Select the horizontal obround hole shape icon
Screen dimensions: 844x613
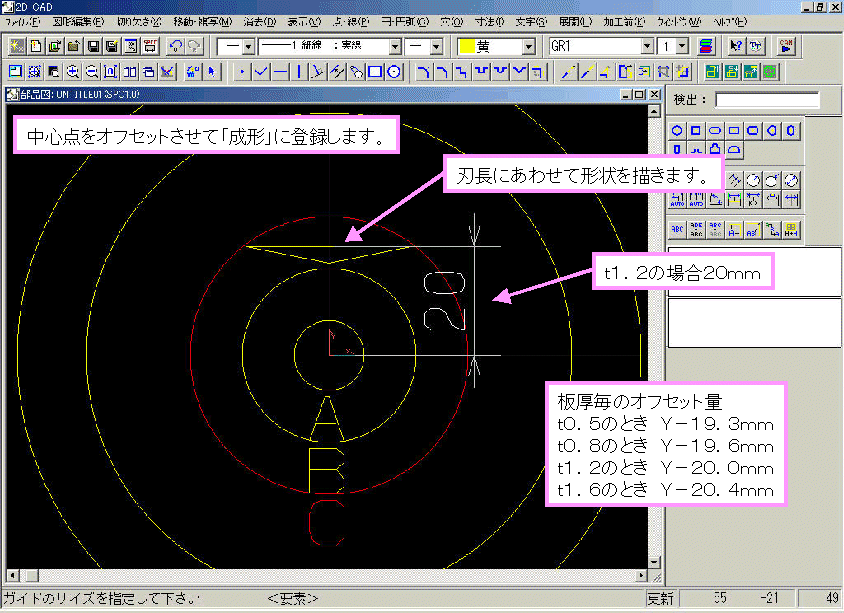715,130
